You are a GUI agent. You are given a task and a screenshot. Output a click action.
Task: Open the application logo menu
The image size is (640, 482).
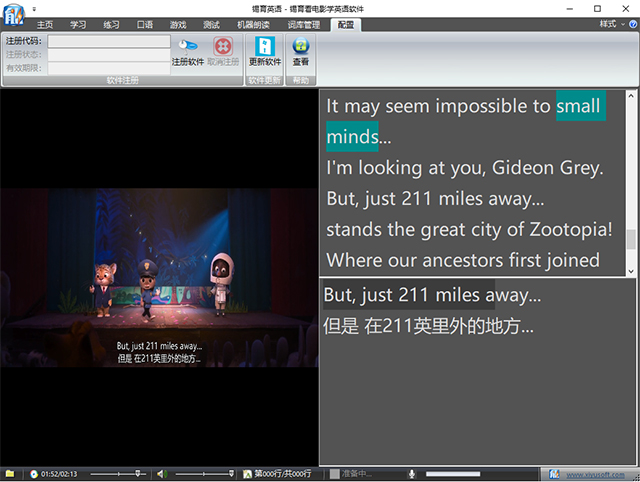coord(13,14)
